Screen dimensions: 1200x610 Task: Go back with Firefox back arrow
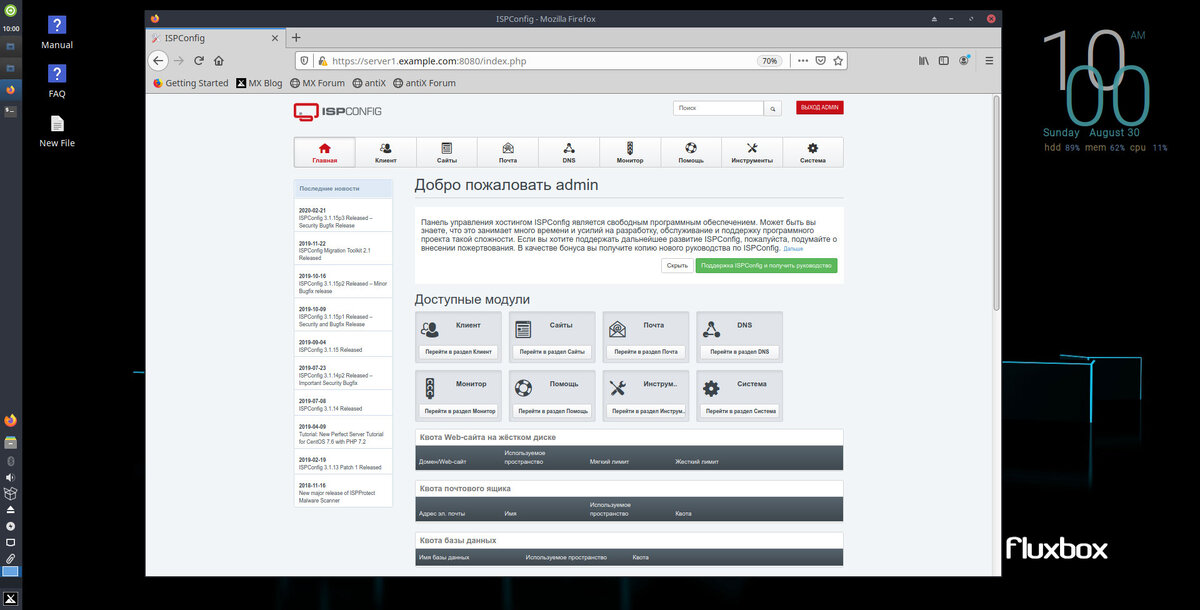point(157,60)
